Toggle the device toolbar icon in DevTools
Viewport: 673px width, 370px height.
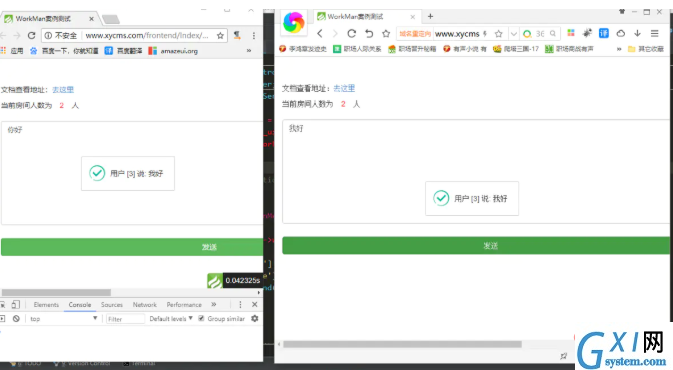pos(15,304)
